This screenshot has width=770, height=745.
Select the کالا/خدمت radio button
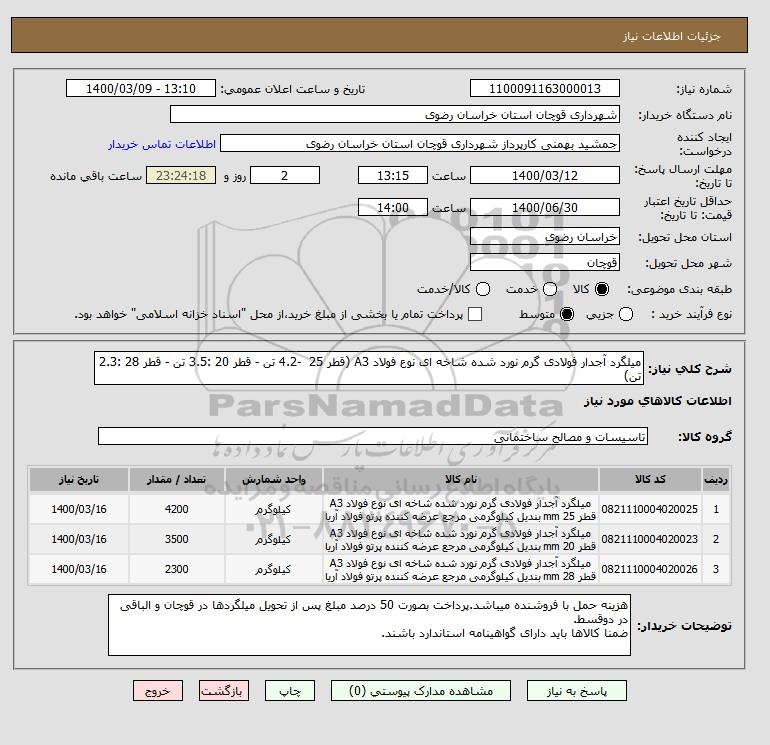(483, 289)
